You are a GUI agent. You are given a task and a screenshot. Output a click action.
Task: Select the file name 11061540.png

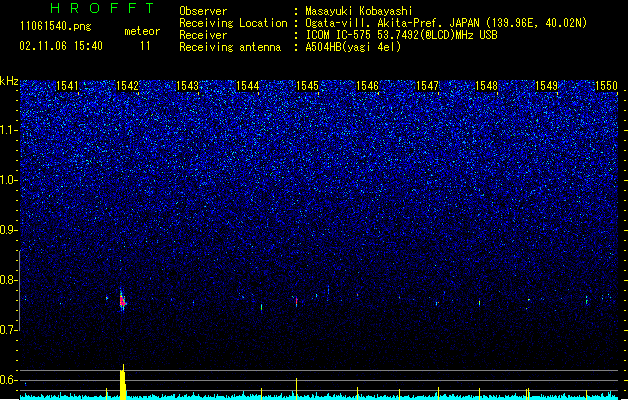(x=56, y=27)
